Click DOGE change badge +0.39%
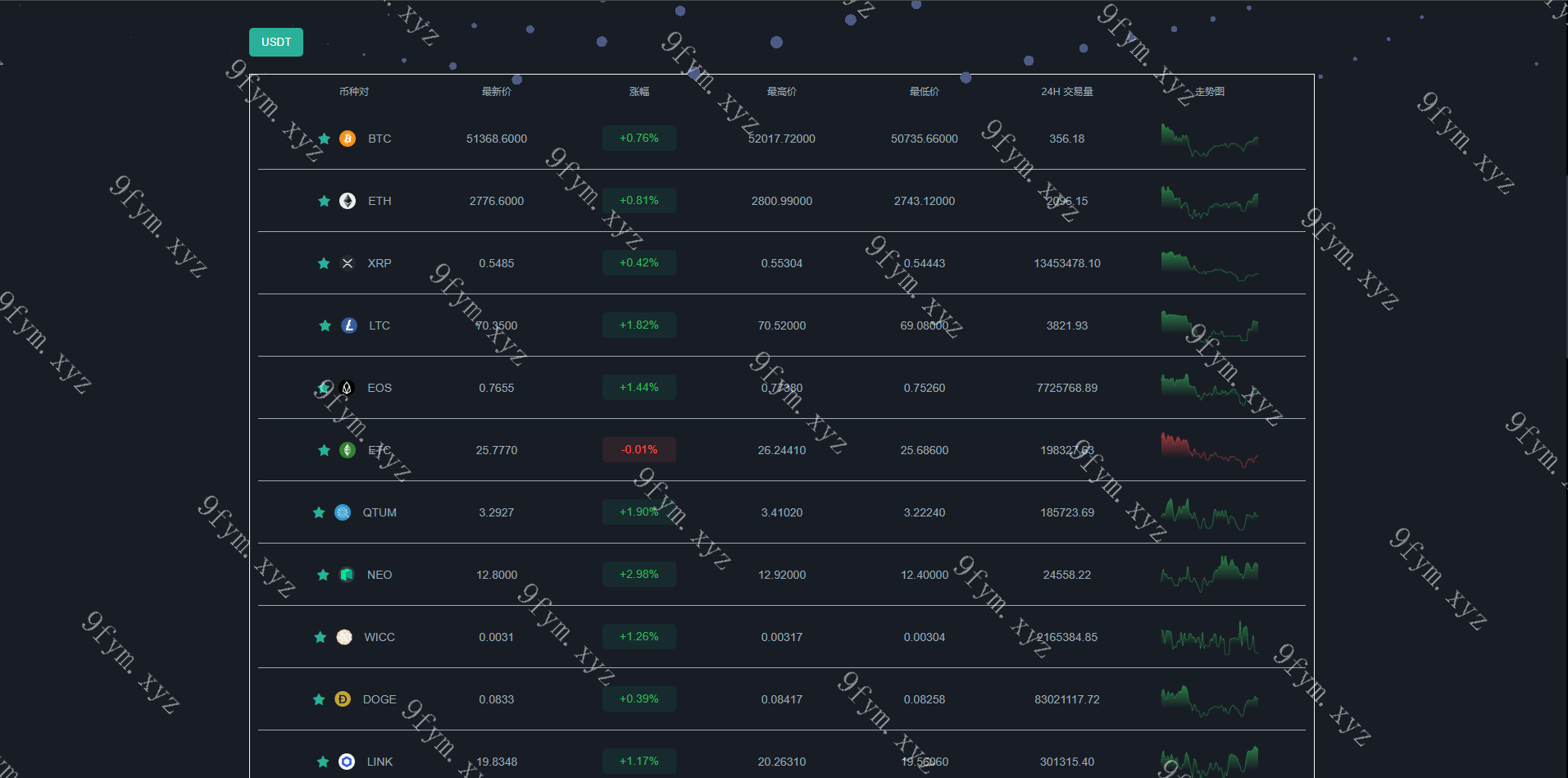1568x778 pixels. (639, 699)
